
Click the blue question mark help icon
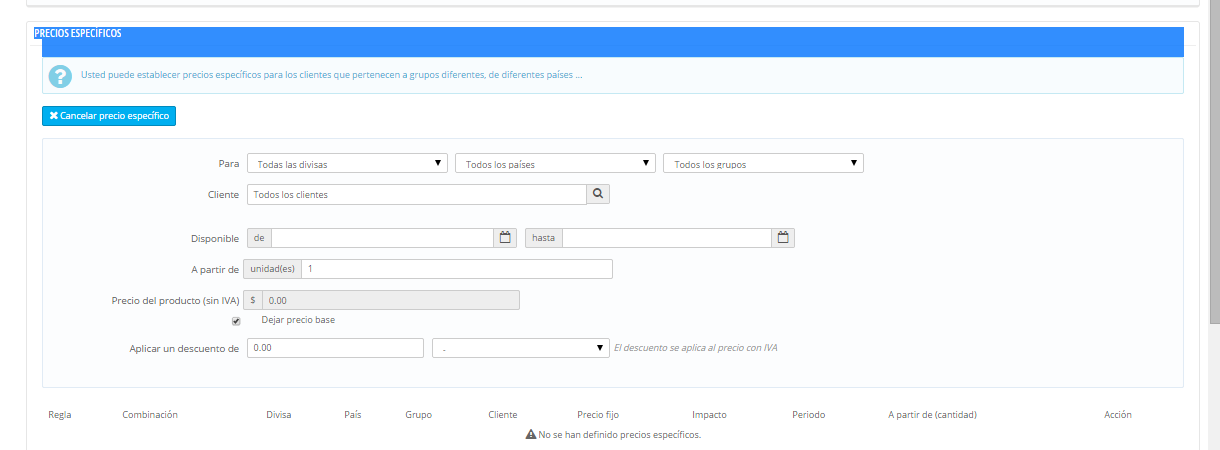[61, 76]
